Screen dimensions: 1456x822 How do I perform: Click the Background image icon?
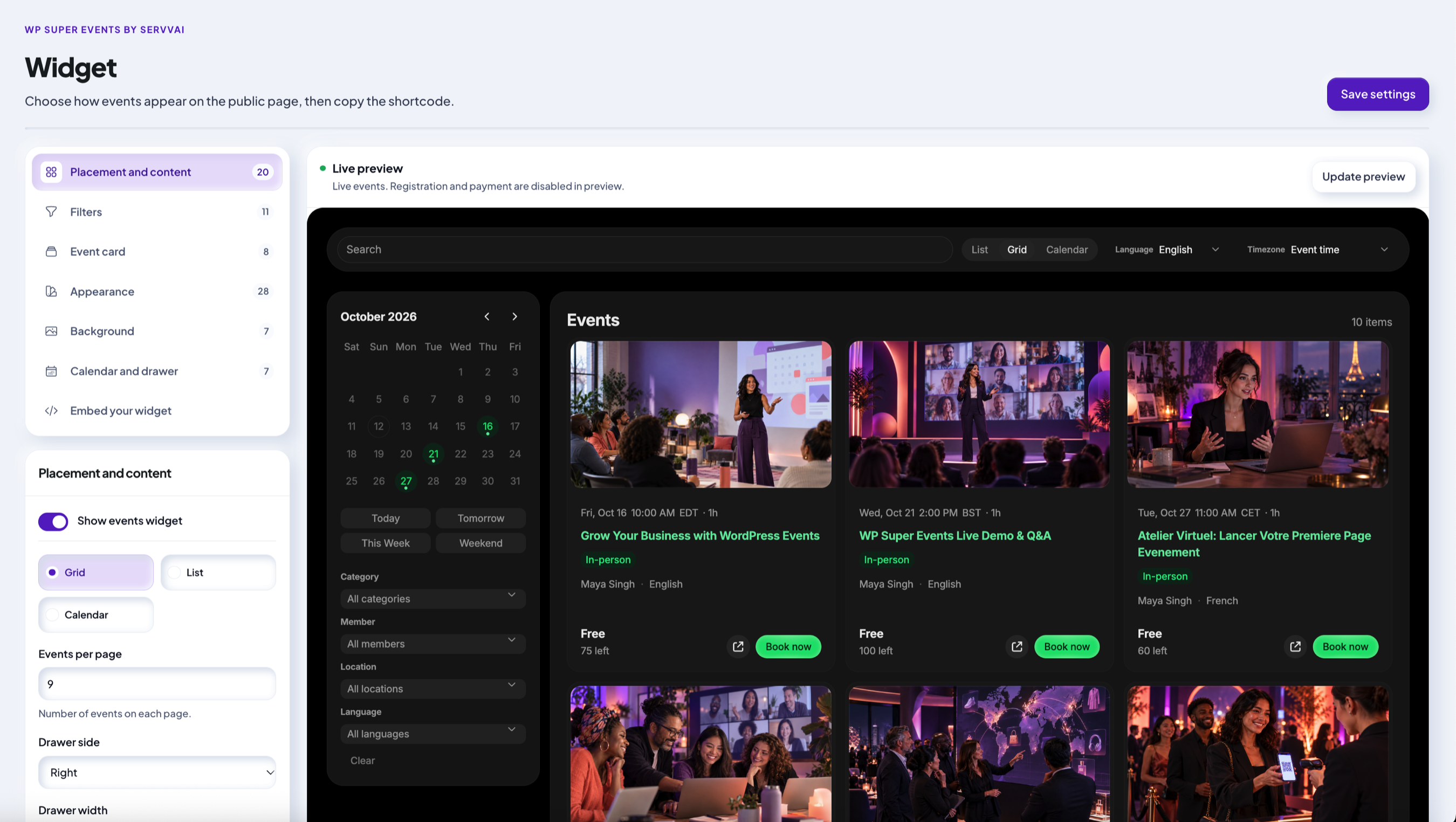[x=51, y=331]
